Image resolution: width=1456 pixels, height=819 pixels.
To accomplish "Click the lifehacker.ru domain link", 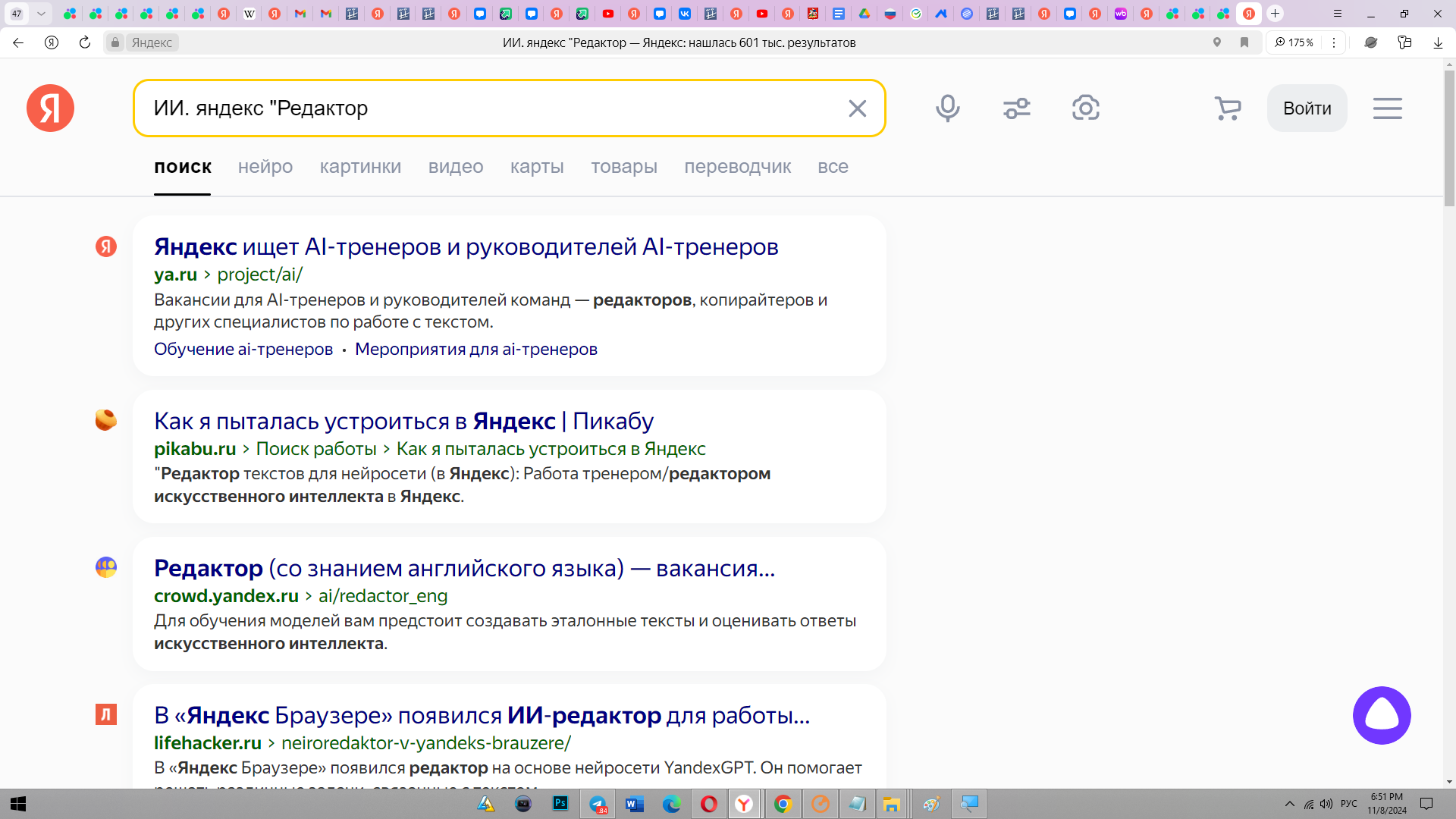I will tap(208, 743).
